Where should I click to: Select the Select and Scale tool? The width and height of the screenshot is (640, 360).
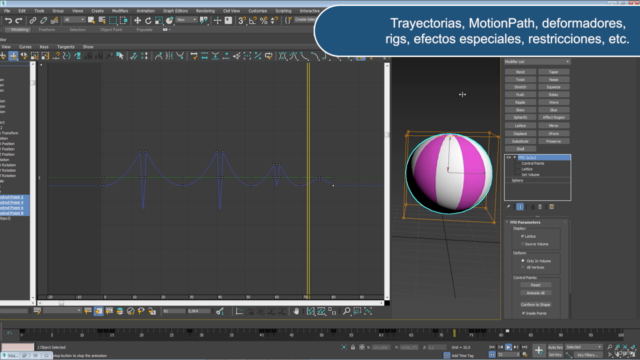pos(159,20)
